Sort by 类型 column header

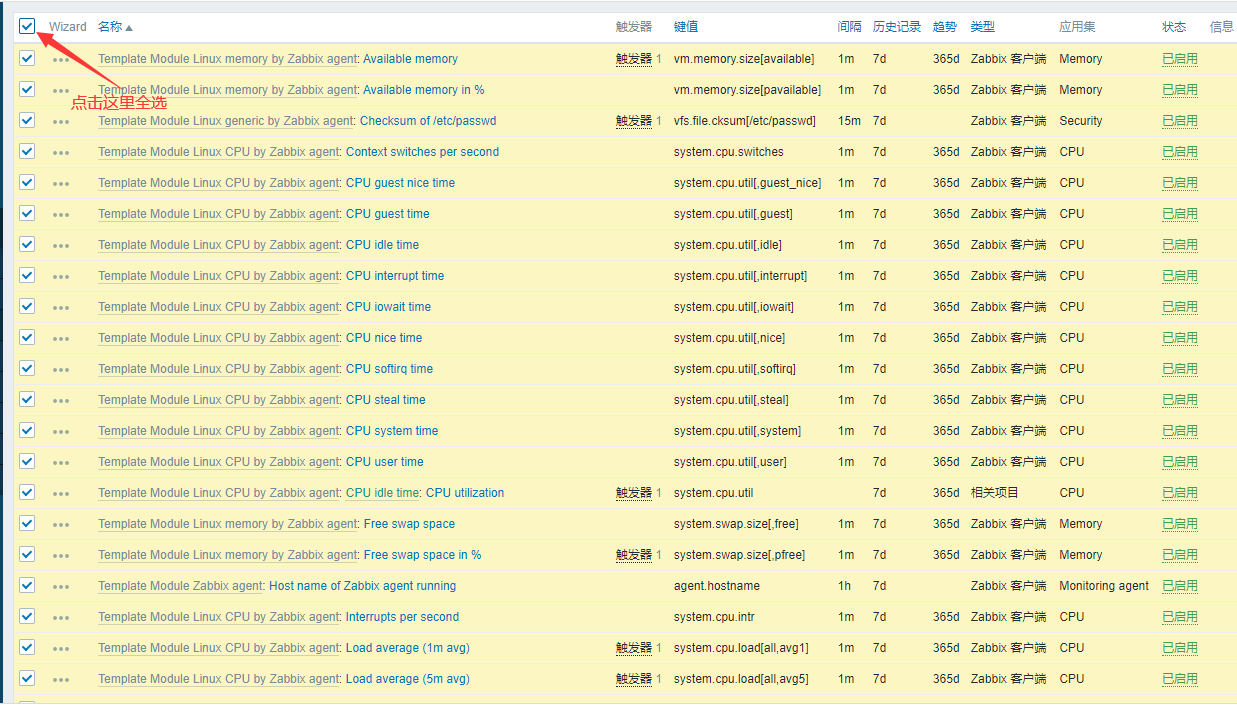coord(983,27)
